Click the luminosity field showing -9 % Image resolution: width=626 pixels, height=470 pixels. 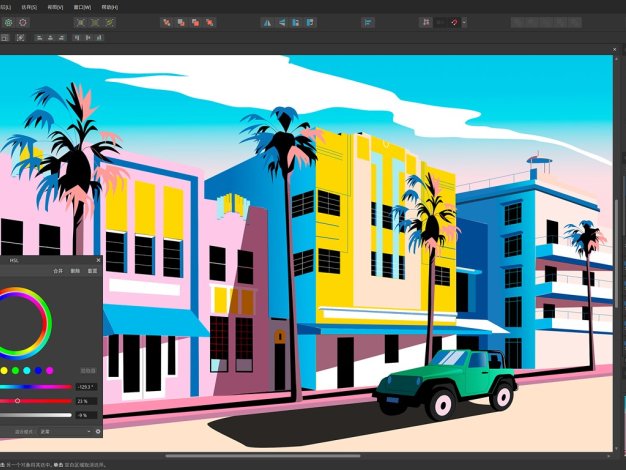pyautogui.click(x=86, y=416)
